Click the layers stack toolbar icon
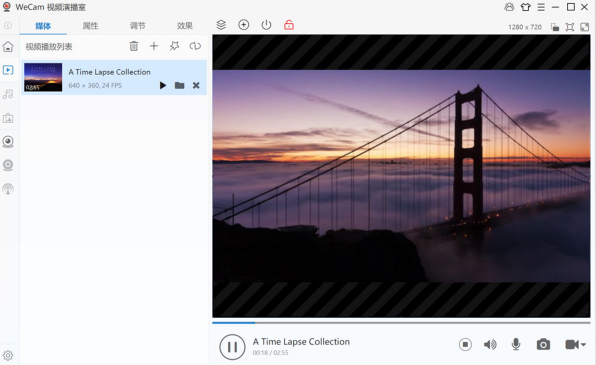This screenshot has height=365, width=596. click(x=221, y=25)
